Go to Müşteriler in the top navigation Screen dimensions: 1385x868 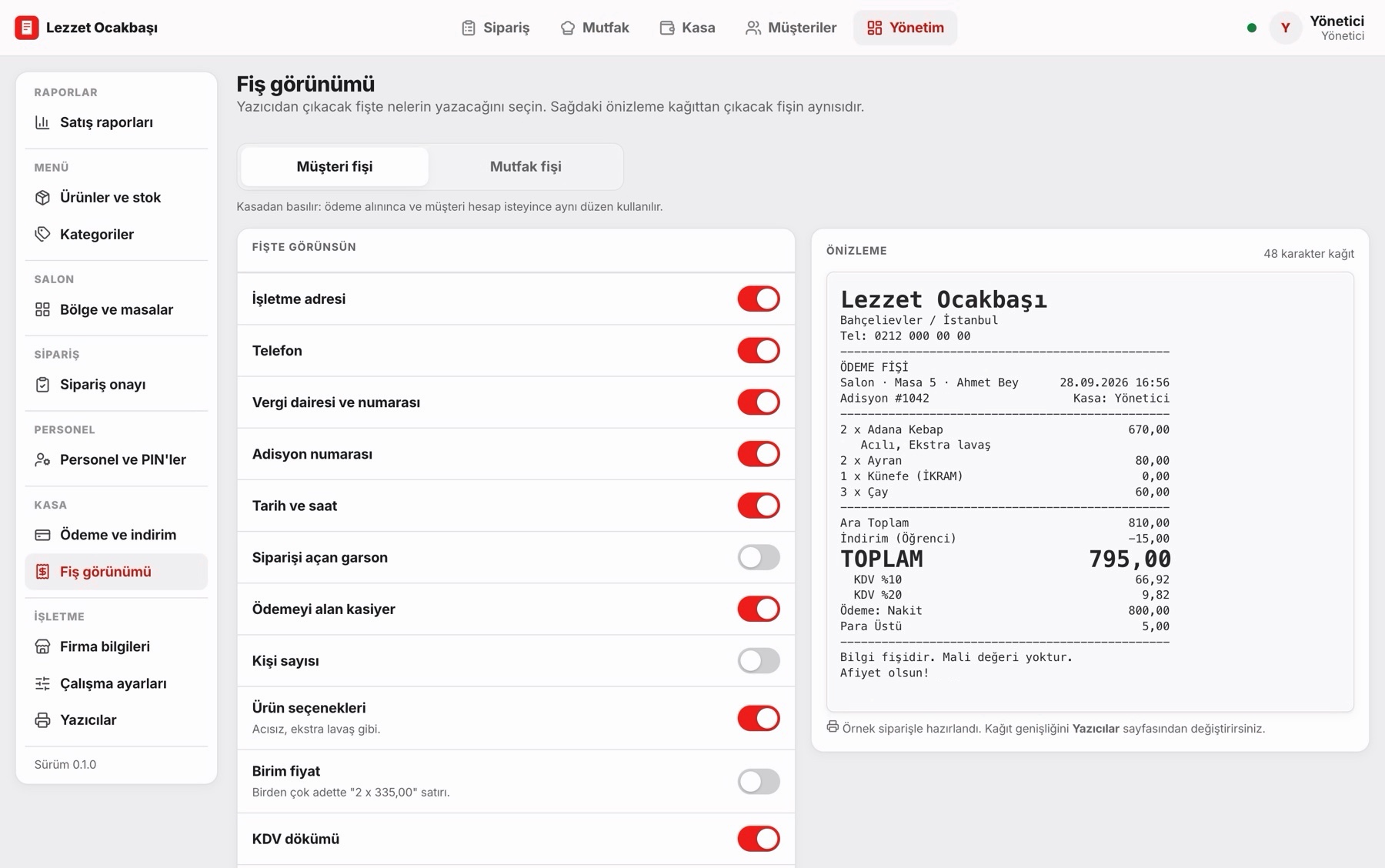pos(790,28)
